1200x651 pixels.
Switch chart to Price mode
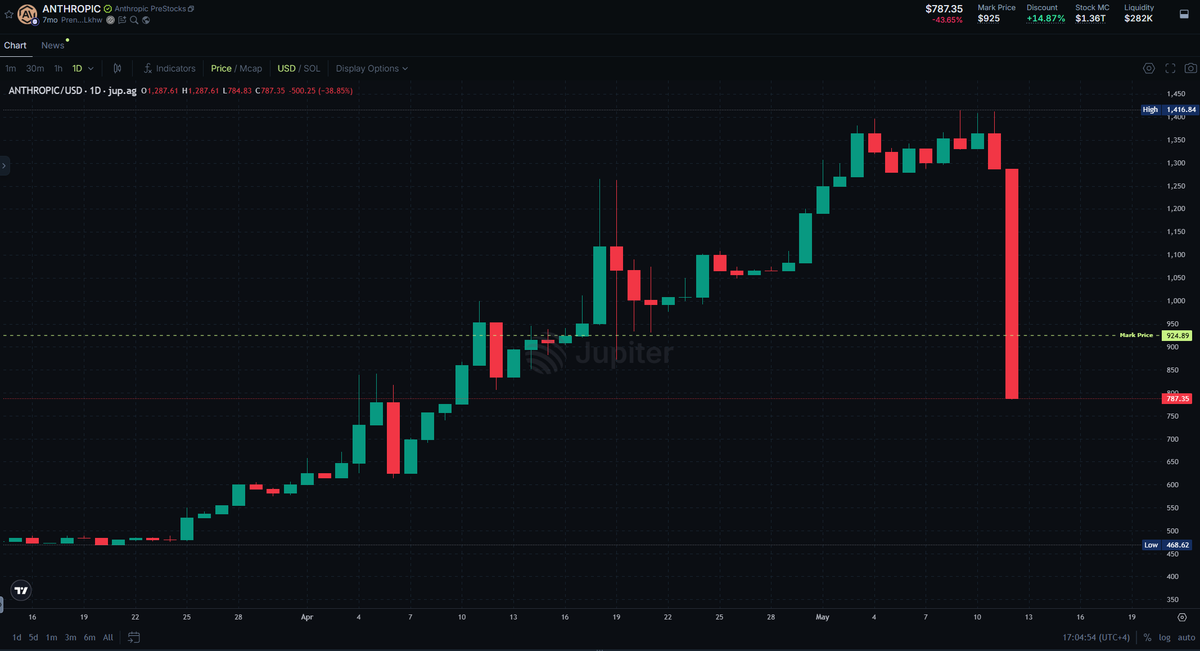[x=221, y=68]
